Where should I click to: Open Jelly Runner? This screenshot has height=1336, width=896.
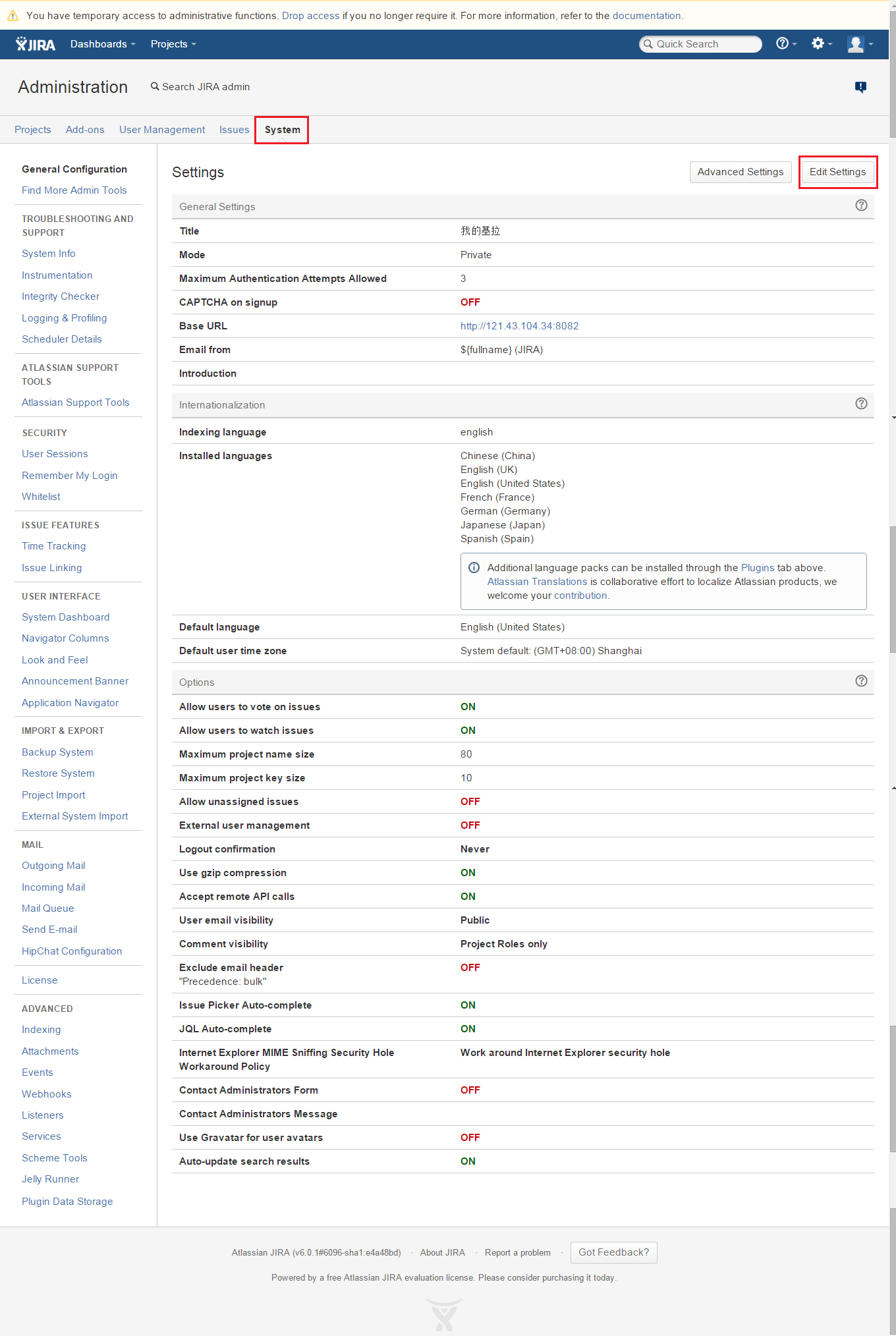tap(51, 1179)
